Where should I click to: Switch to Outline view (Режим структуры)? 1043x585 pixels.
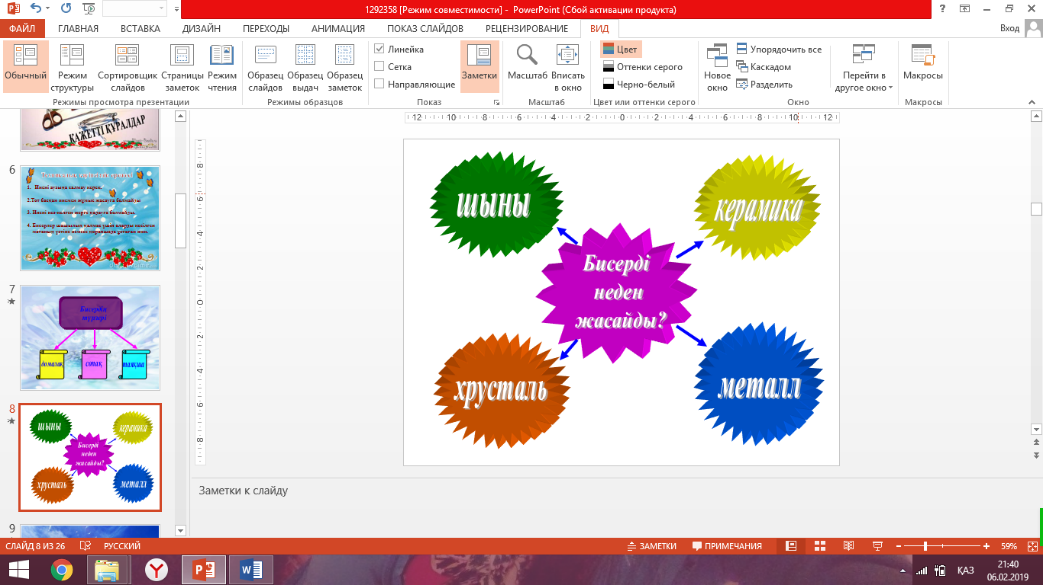coord(72,67)
